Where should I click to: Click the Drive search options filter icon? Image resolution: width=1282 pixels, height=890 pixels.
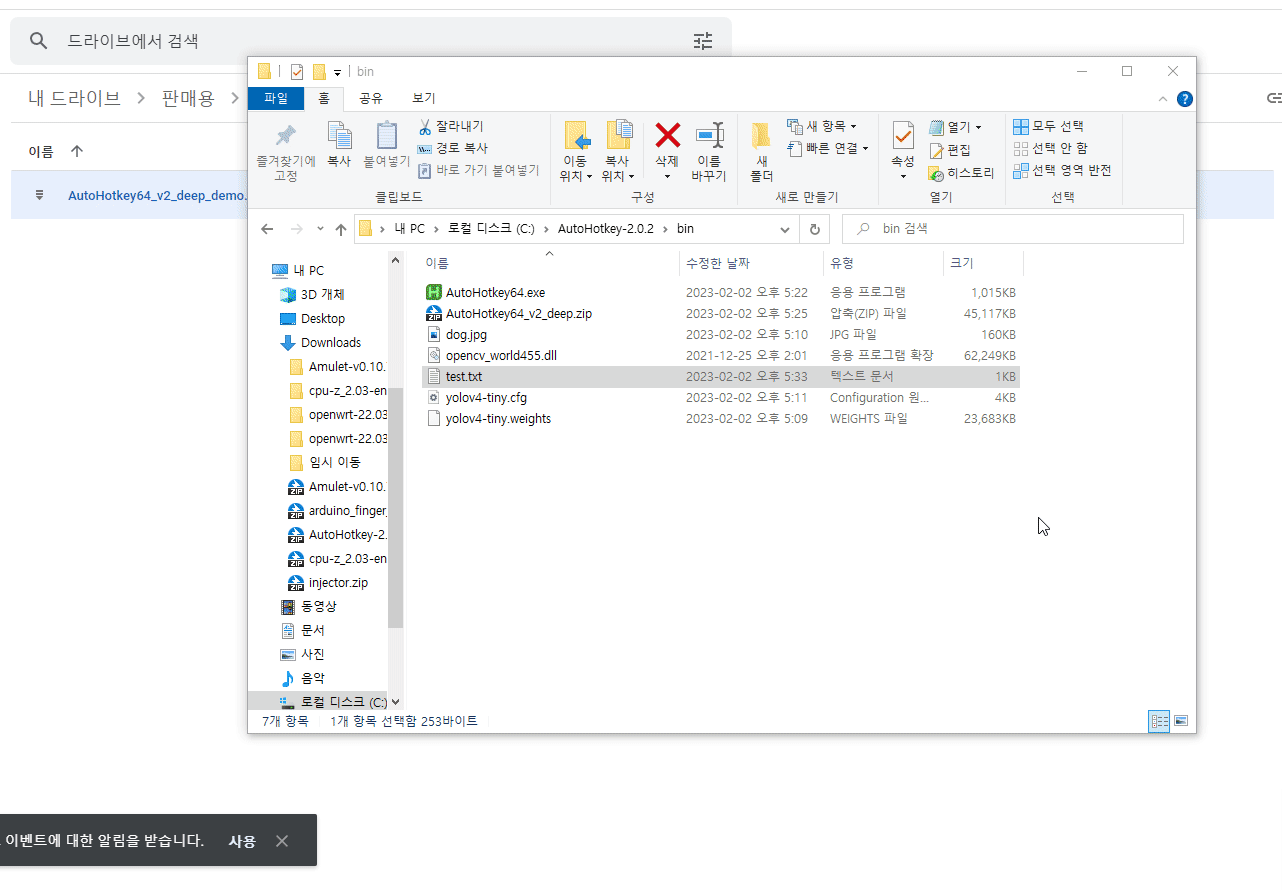[703, 41]
